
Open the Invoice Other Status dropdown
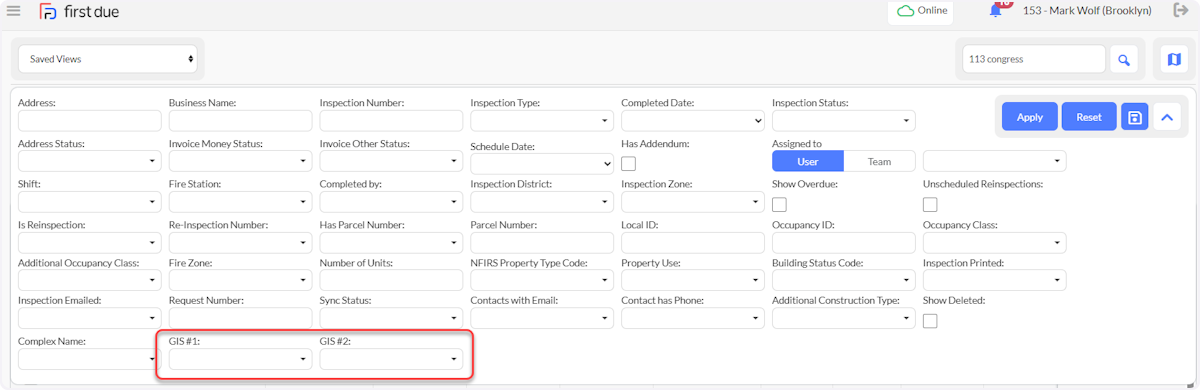(x=391, y=161)
